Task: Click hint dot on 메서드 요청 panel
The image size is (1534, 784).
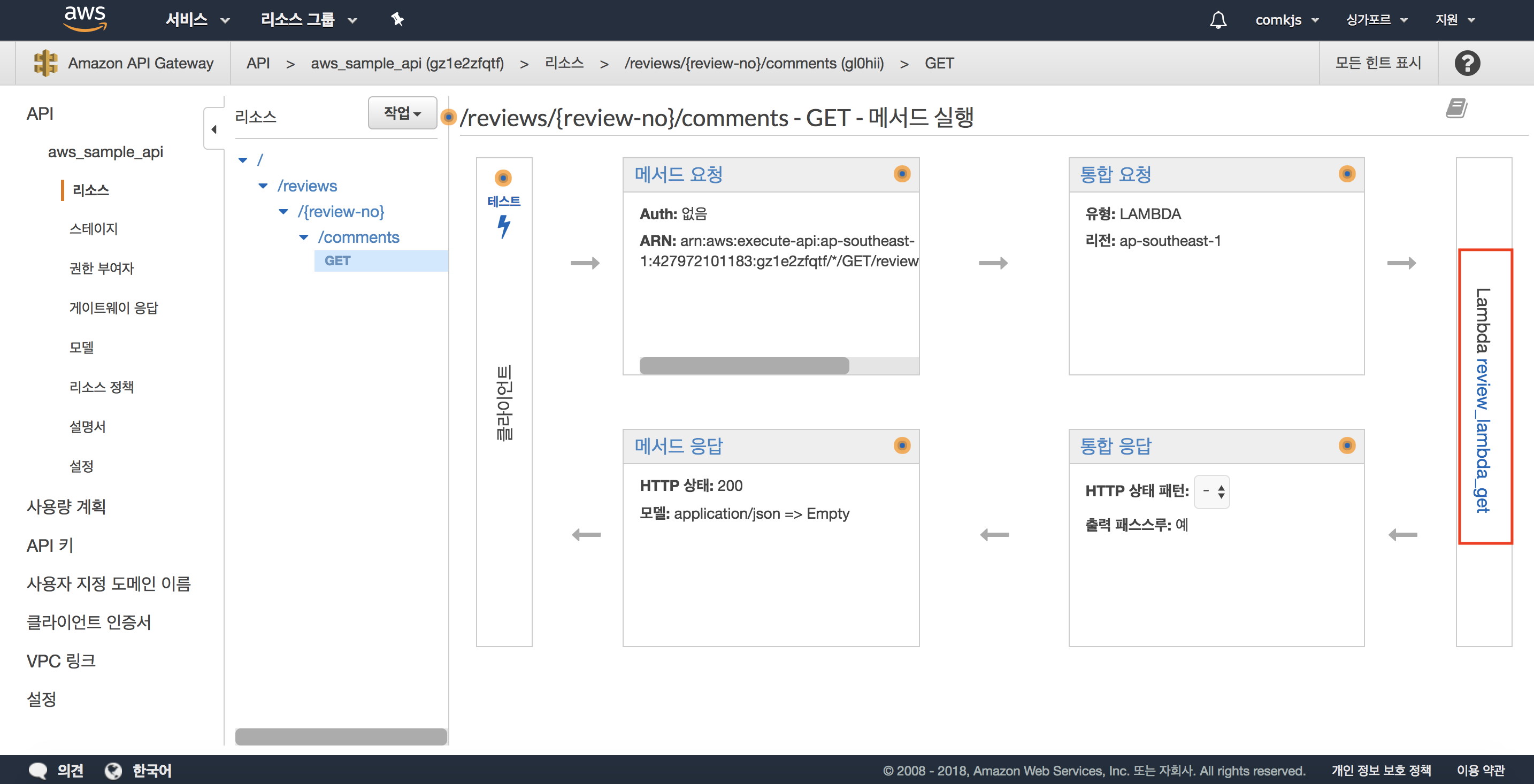Action: [902, 174]
